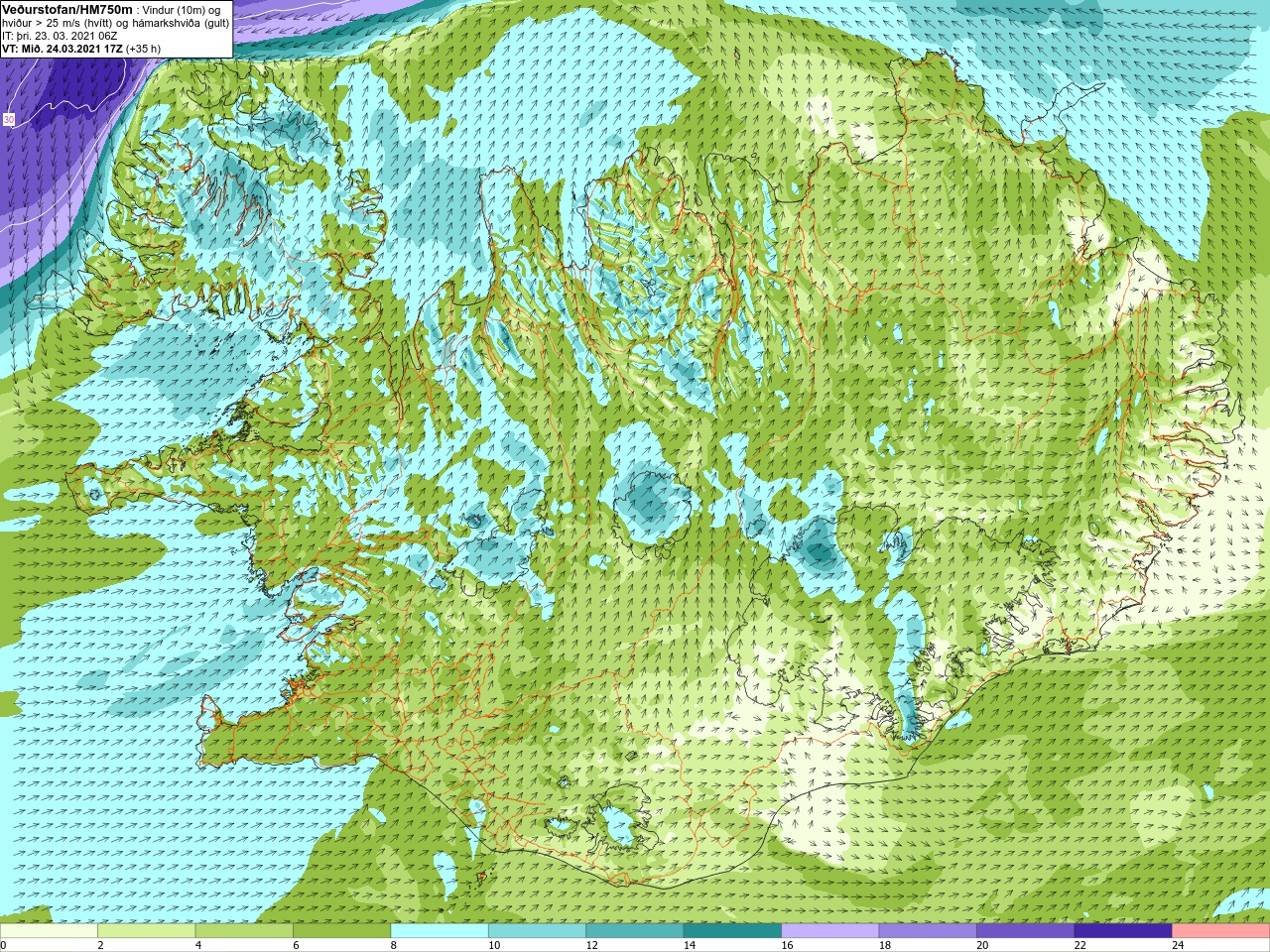
Task: Select the olive green 6–8 m/s legend swatch
Action: [x=342, y=931]
